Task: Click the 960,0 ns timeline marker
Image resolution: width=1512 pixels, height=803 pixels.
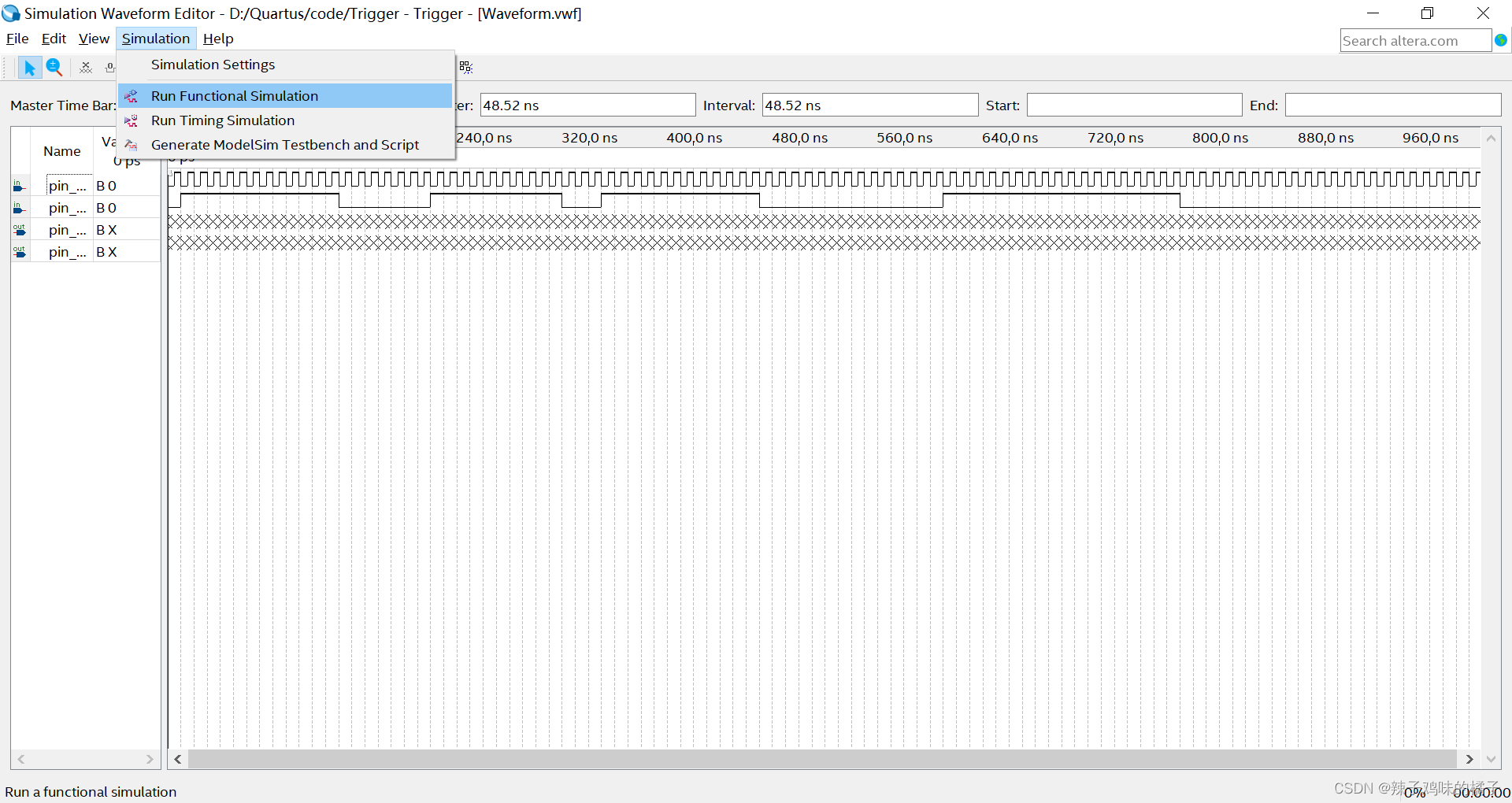Action: (1430, 138)
